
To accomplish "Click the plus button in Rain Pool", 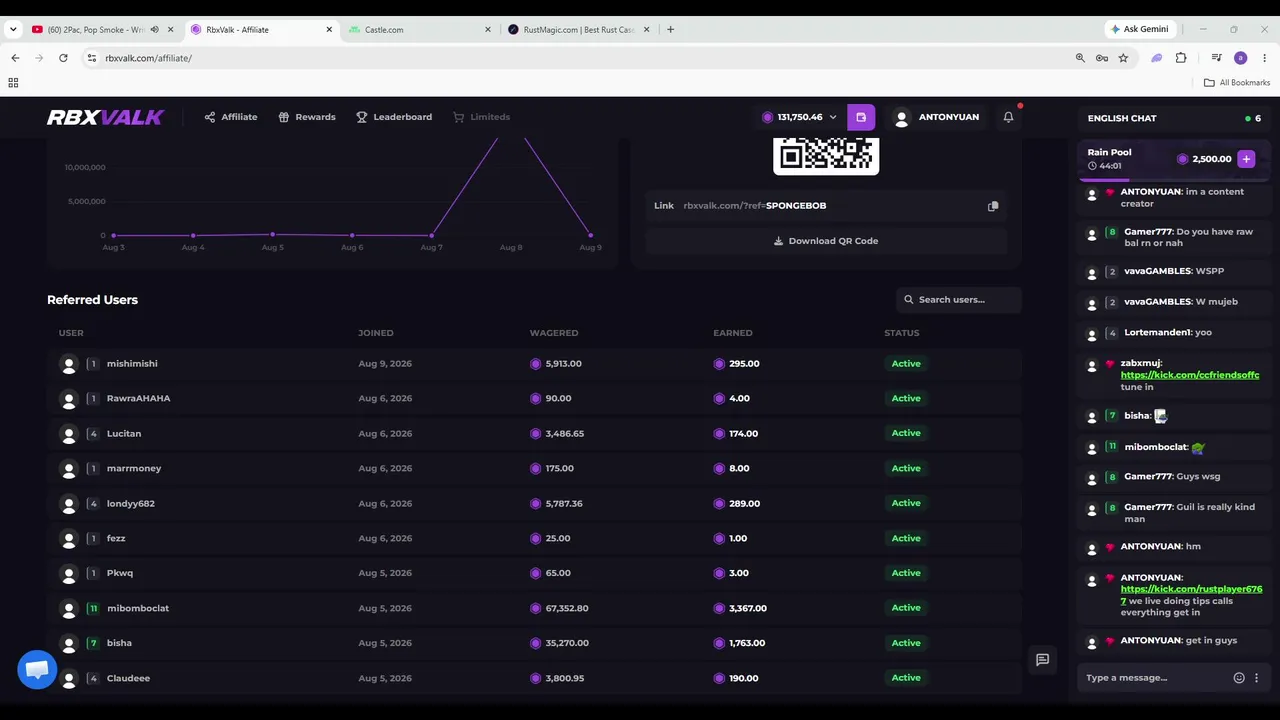I will (x=1246, y=159).
